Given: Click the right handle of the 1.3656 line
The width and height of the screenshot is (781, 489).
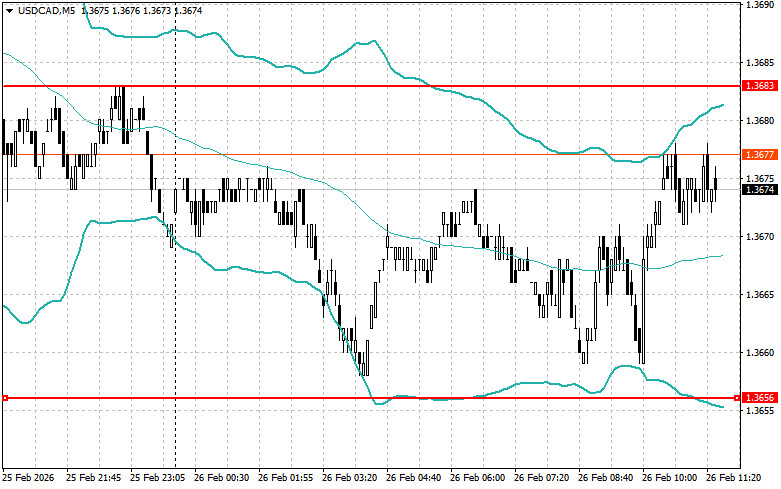Looking at the screenshot, I should click(737, 398).
